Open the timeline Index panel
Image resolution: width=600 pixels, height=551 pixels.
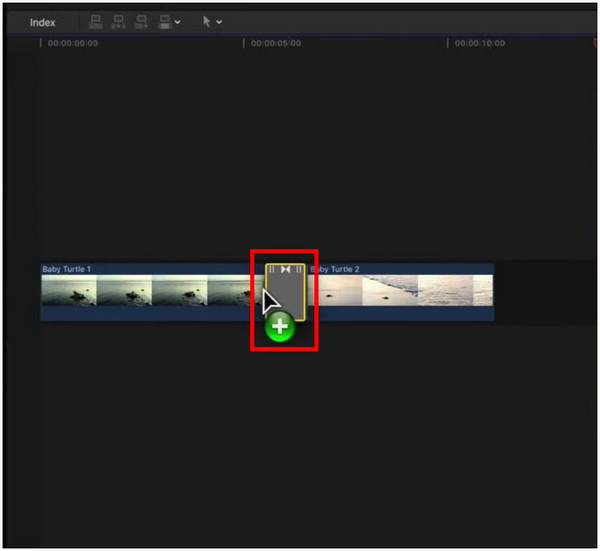click(x=42, y=23)
